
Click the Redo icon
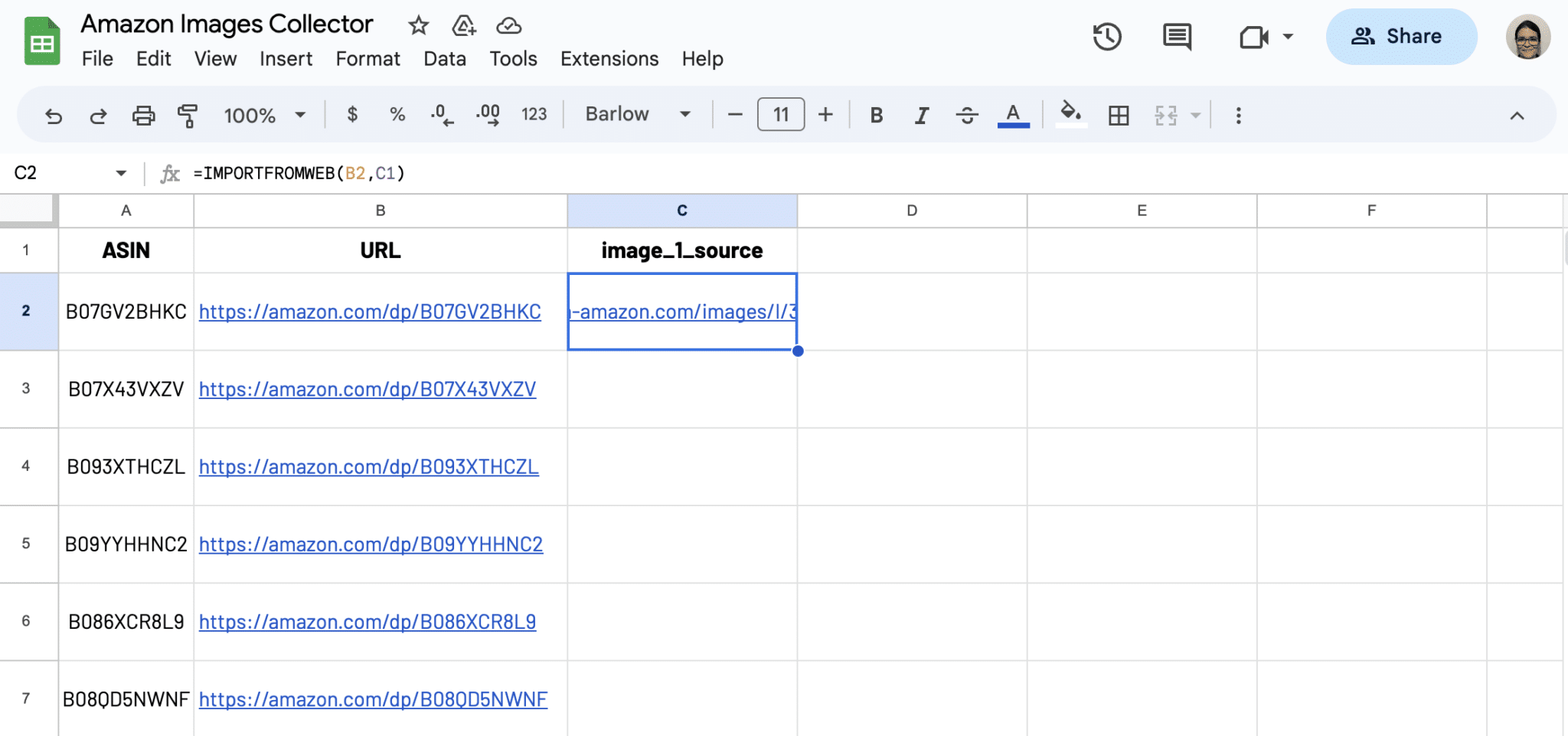98,115
